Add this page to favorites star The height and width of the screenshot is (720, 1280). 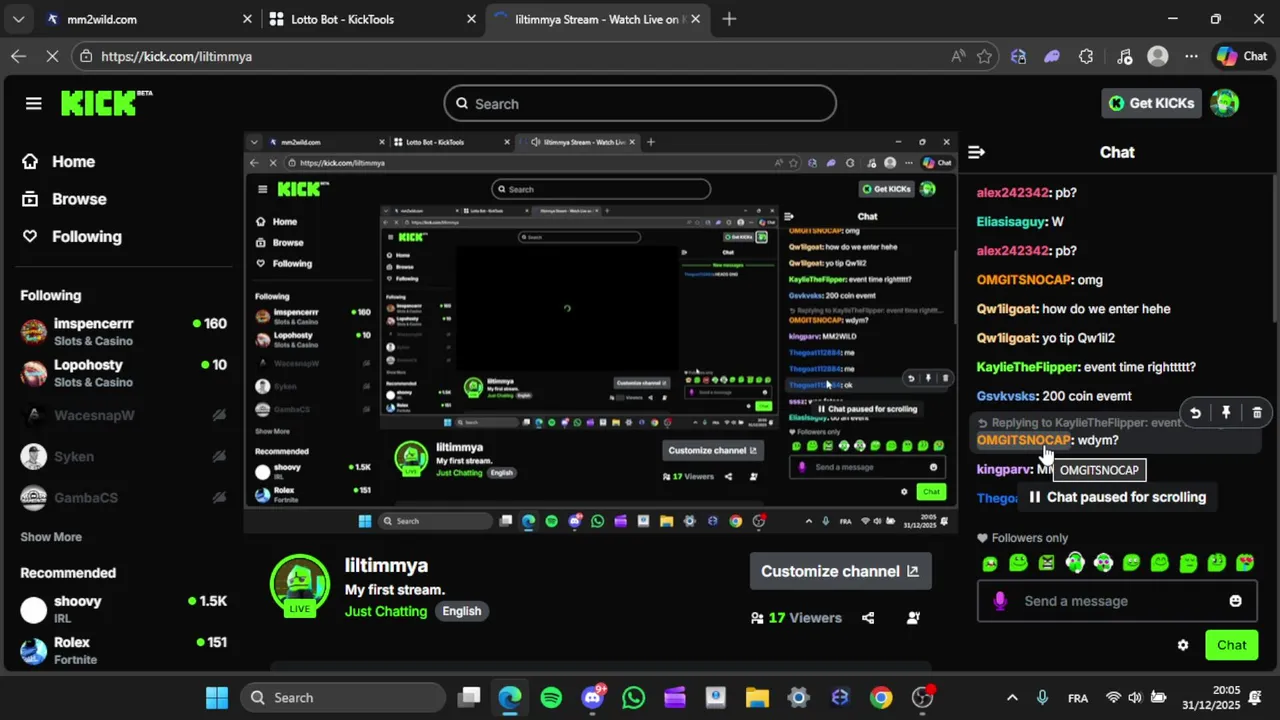pos(984,56)
